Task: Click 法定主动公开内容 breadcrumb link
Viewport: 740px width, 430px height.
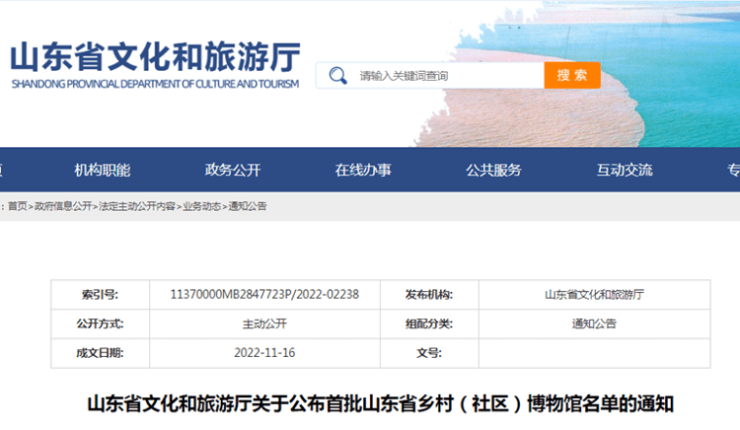Action: pos(137,206)
